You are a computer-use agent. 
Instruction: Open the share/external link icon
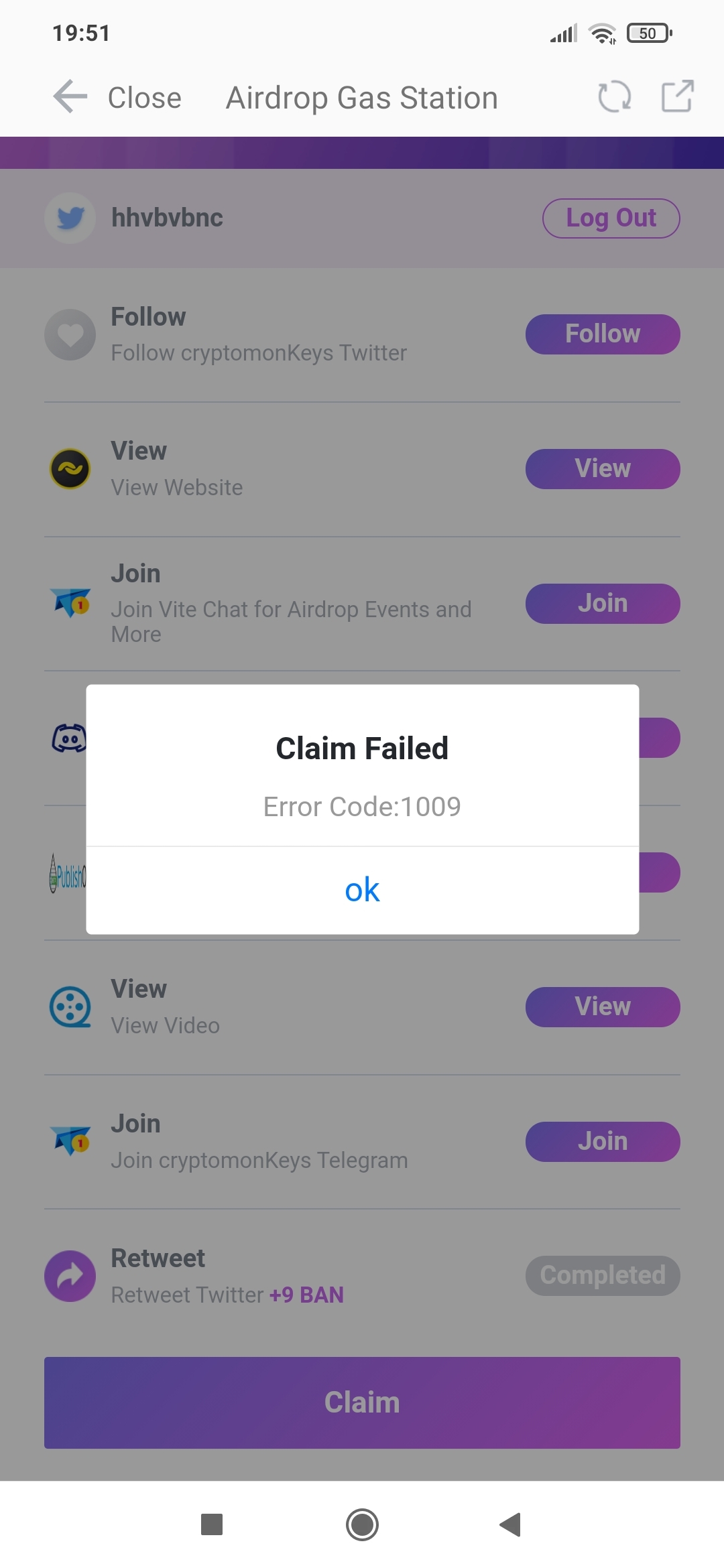click(676, 97)
